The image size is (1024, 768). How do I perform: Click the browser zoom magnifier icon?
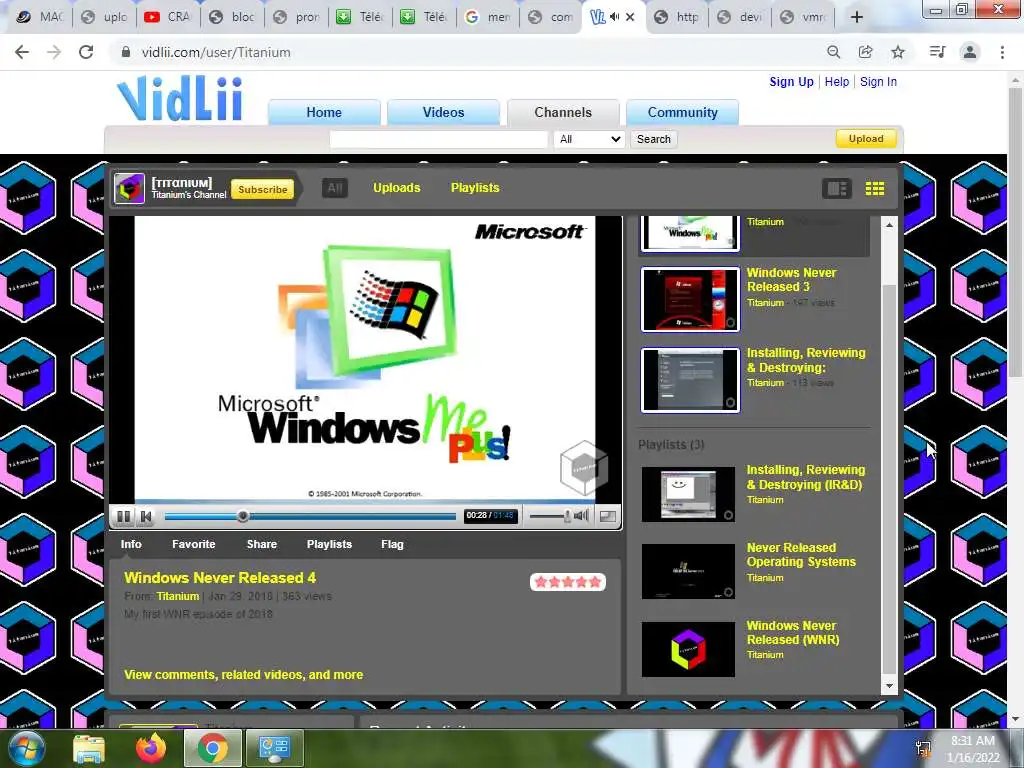pyautogui.click(x=833, y=52)
